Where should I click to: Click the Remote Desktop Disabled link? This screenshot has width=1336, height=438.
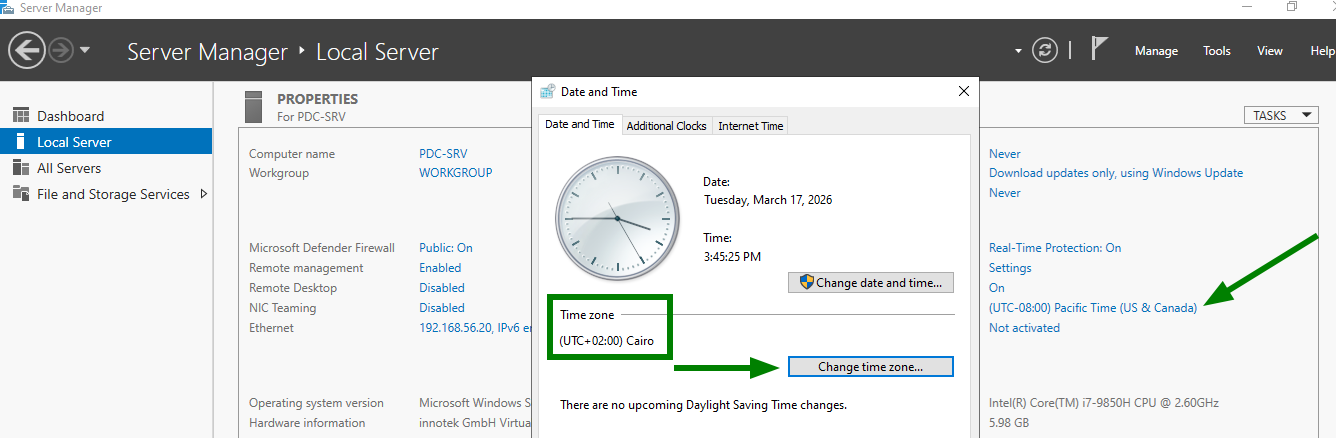[x=442, y=288]
